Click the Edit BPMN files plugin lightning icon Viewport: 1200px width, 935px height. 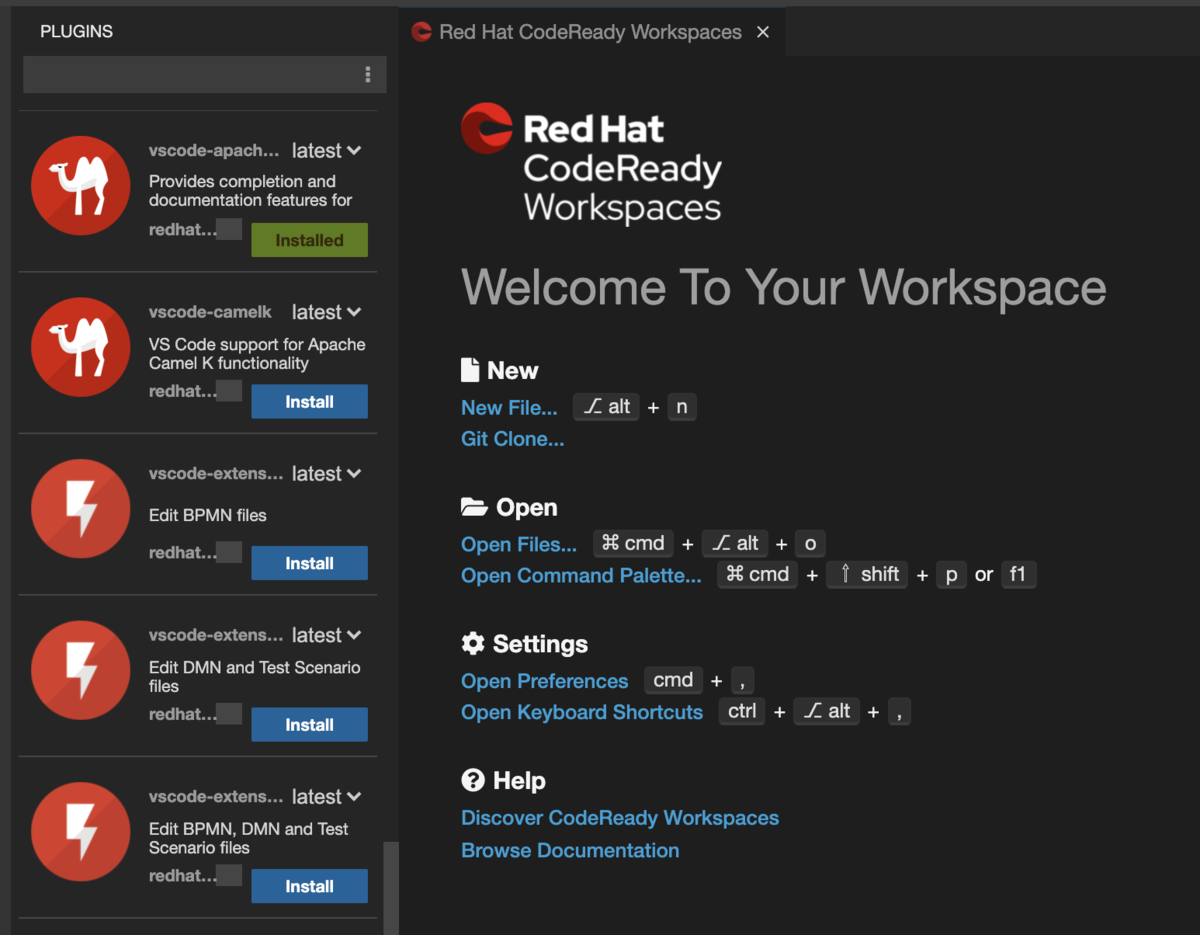coord(80,509)
